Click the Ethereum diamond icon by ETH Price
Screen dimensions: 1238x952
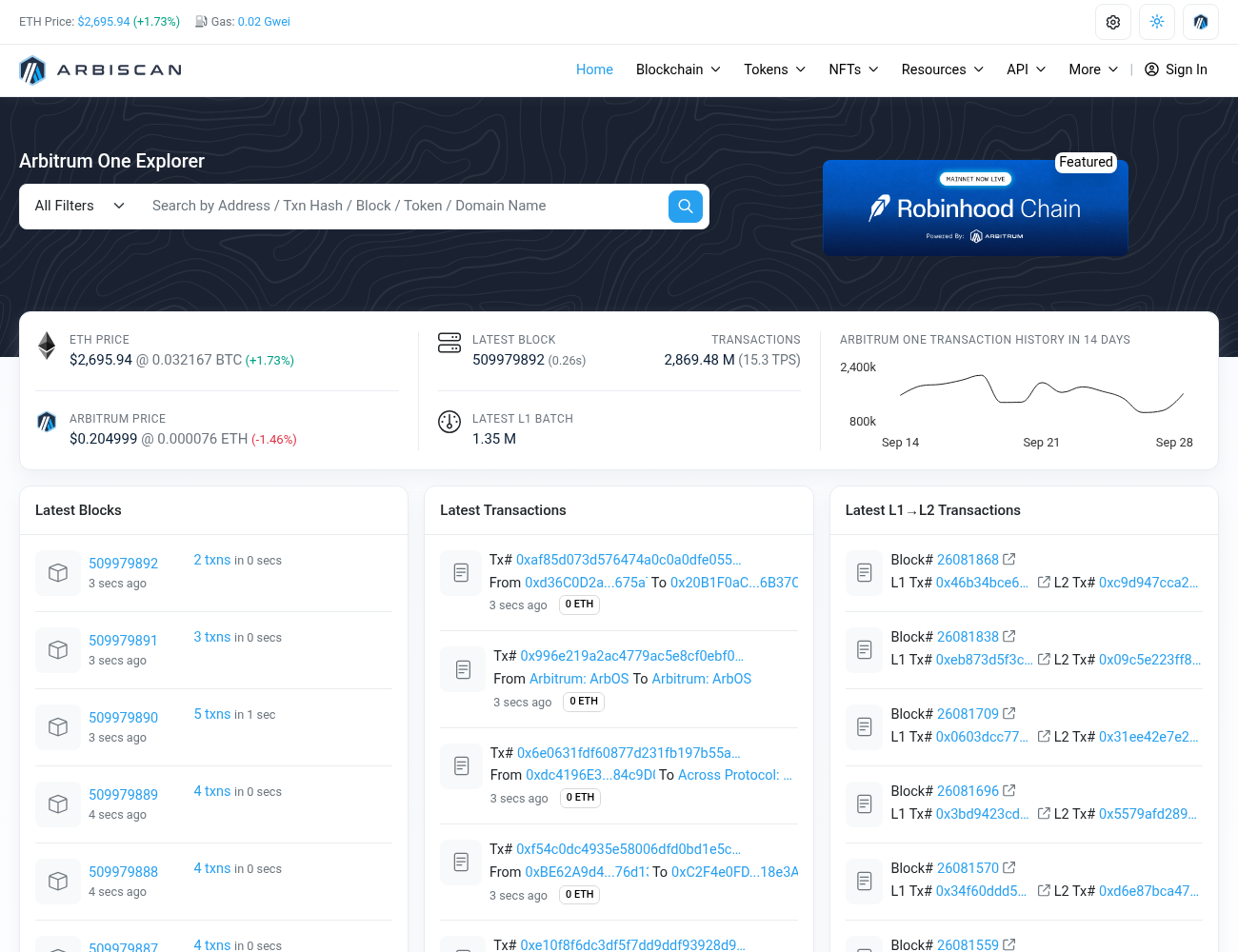pyautogui.click(x=47, y=346)
